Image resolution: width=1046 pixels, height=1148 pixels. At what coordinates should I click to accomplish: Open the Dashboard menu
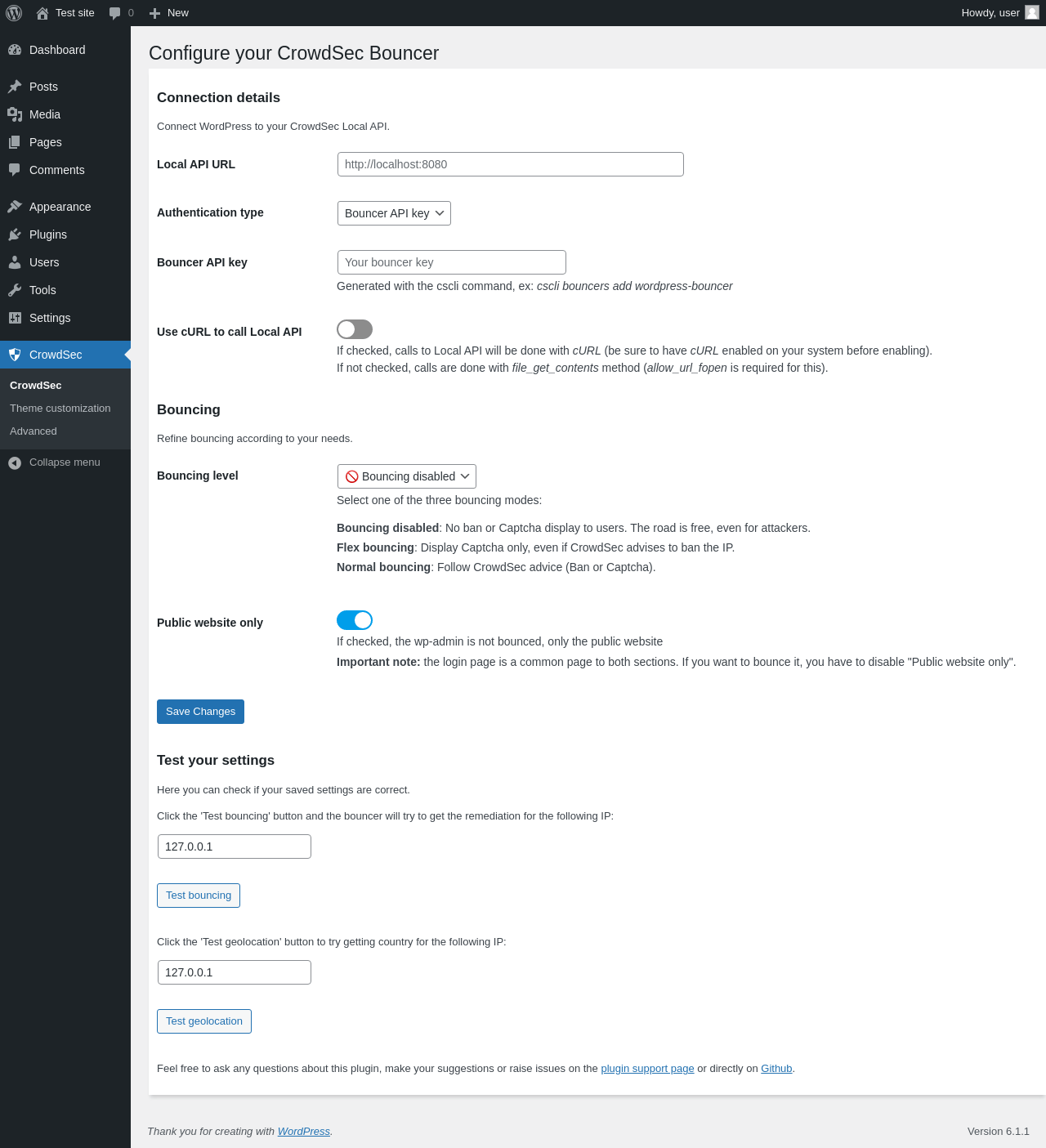click(x=57, y=50)
